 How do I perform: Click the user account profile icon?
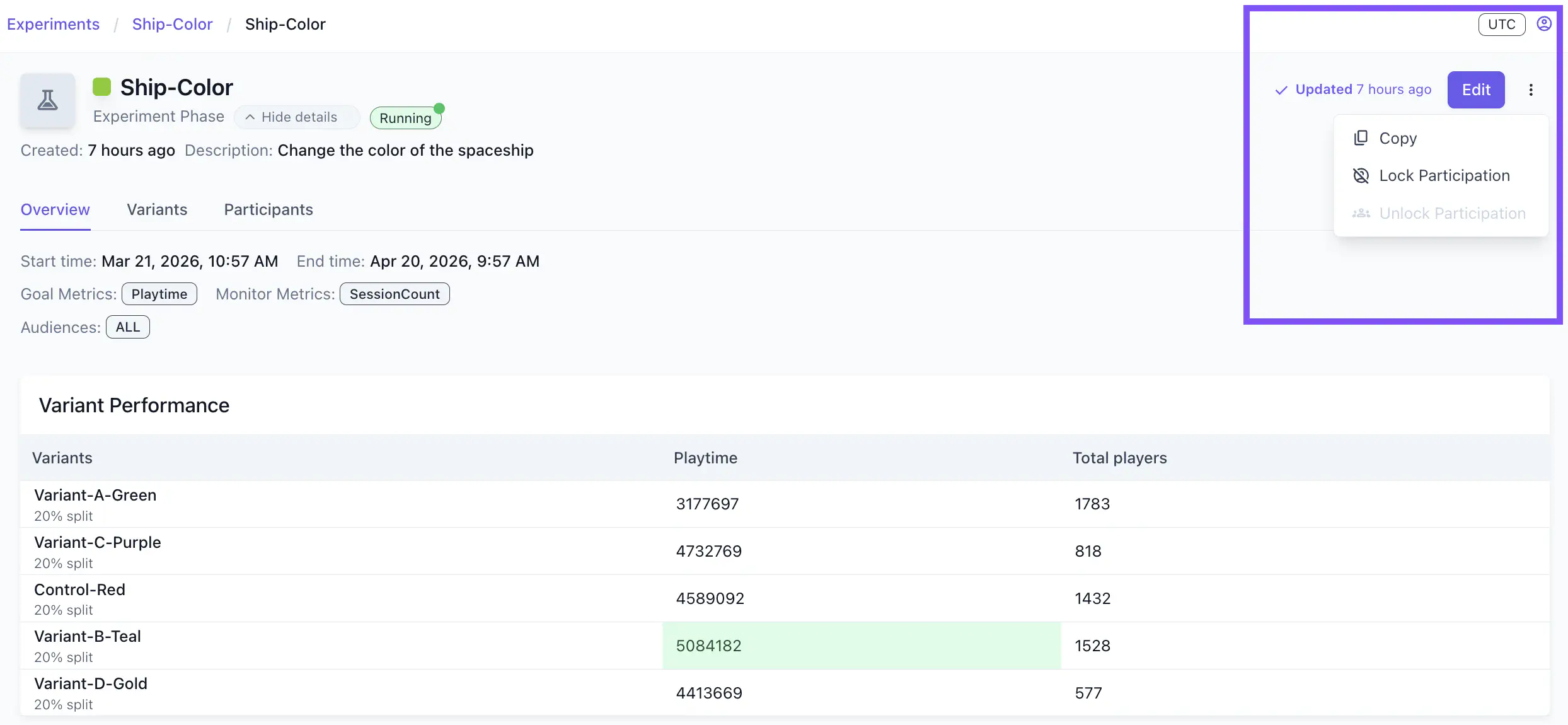[x=1543, y=24]
